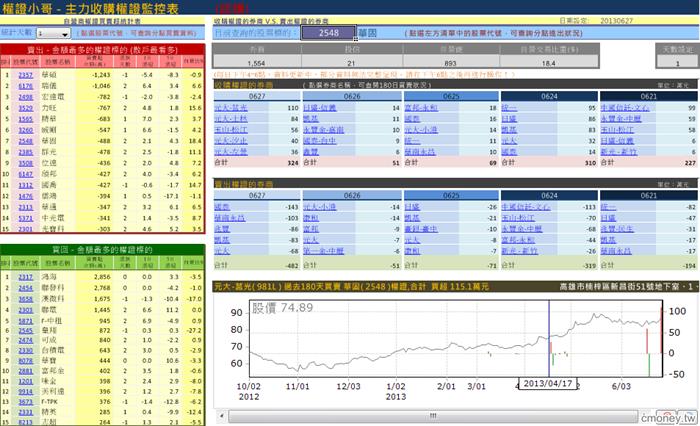
Task: Open stock code 1476 link
Action: coord(25,196)
